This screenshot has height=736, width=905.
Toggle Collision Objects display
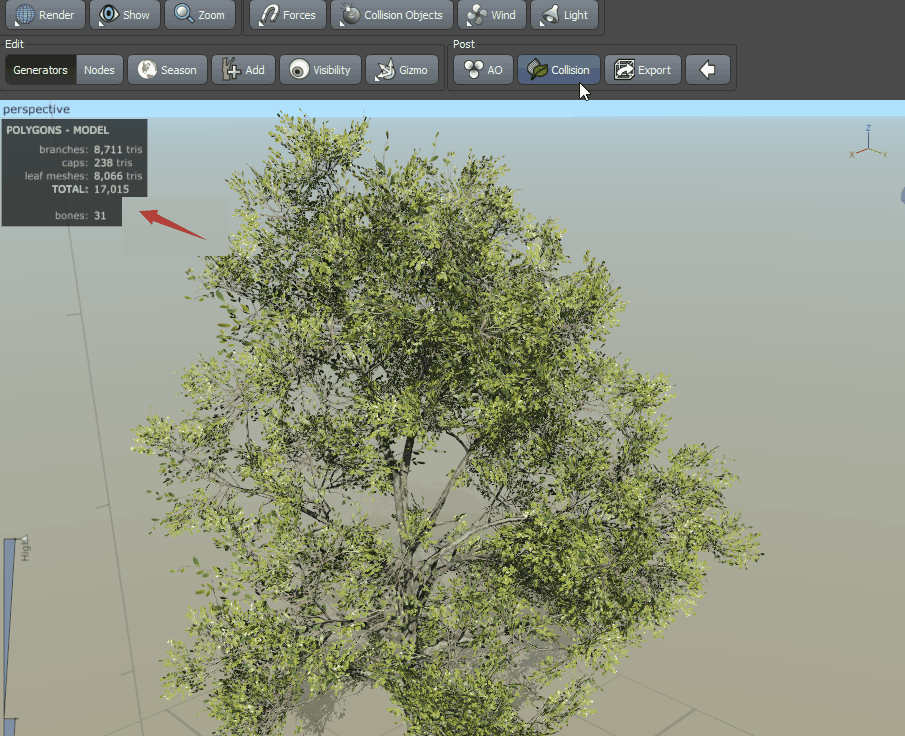[392, 14]
